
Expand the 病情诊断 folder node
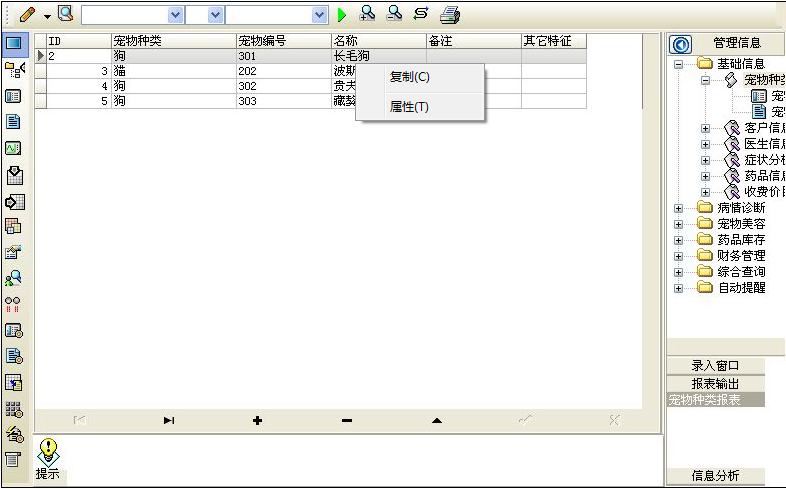(x=679, y=208)
